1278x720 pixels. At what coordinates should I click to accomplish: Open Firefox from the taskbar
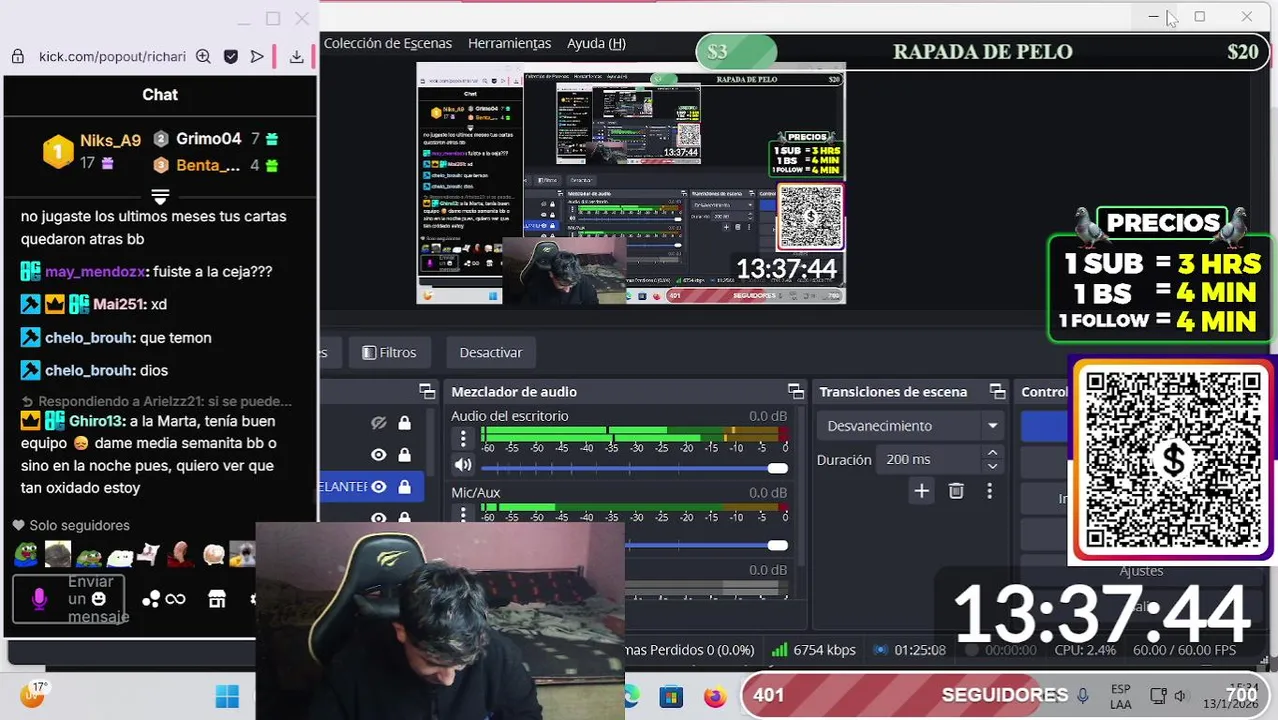click(x=714, y=697)
